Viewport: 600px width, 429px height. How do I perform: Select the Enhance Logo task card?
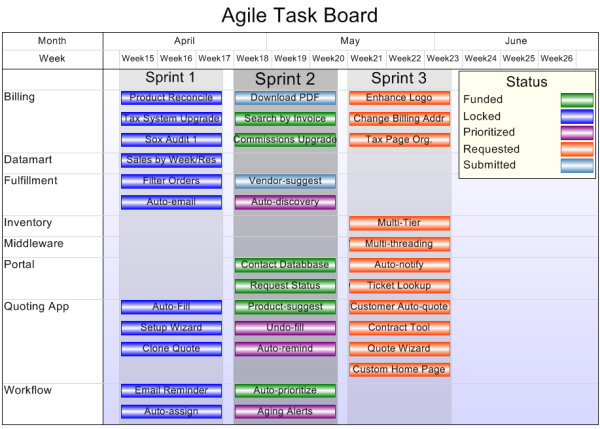point(399,98)
